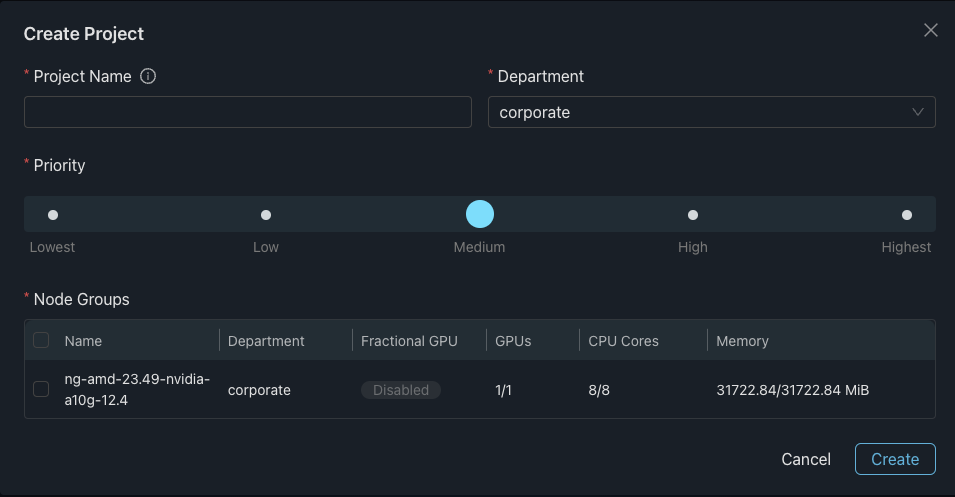Image resolution: width=955 pixels, height=497 pixels.
Task: Click the Disabled fractional GPU badge
Action: 401,390
